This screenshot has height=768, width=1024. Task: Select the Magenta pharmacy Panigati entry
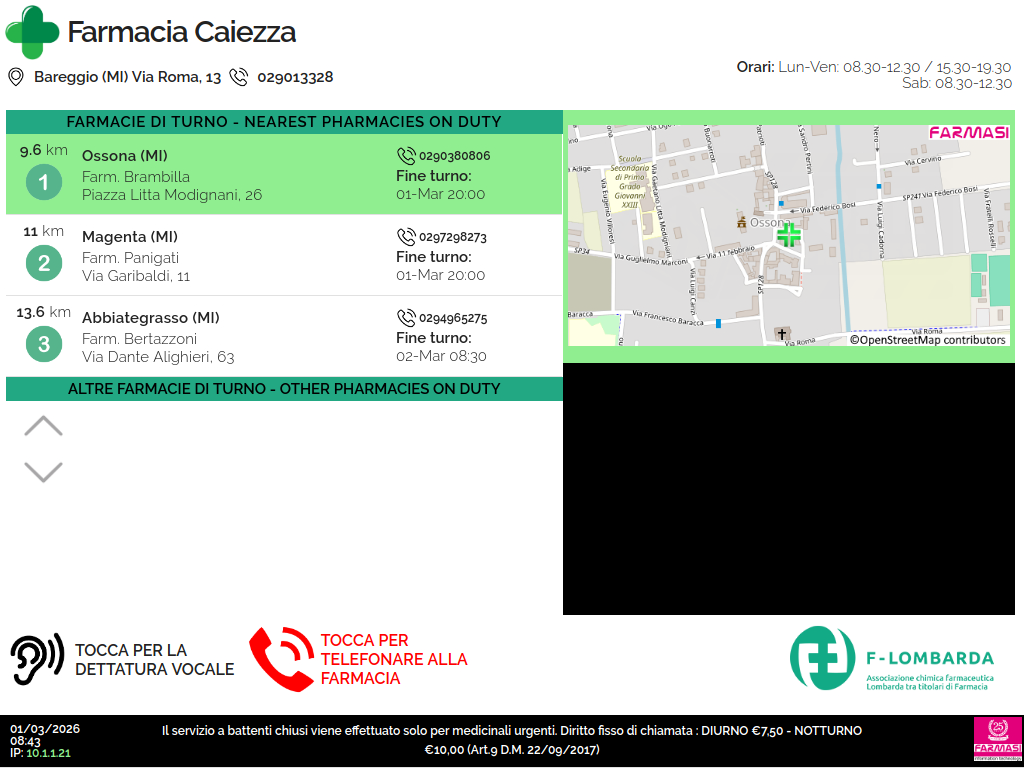coord(200,256)
